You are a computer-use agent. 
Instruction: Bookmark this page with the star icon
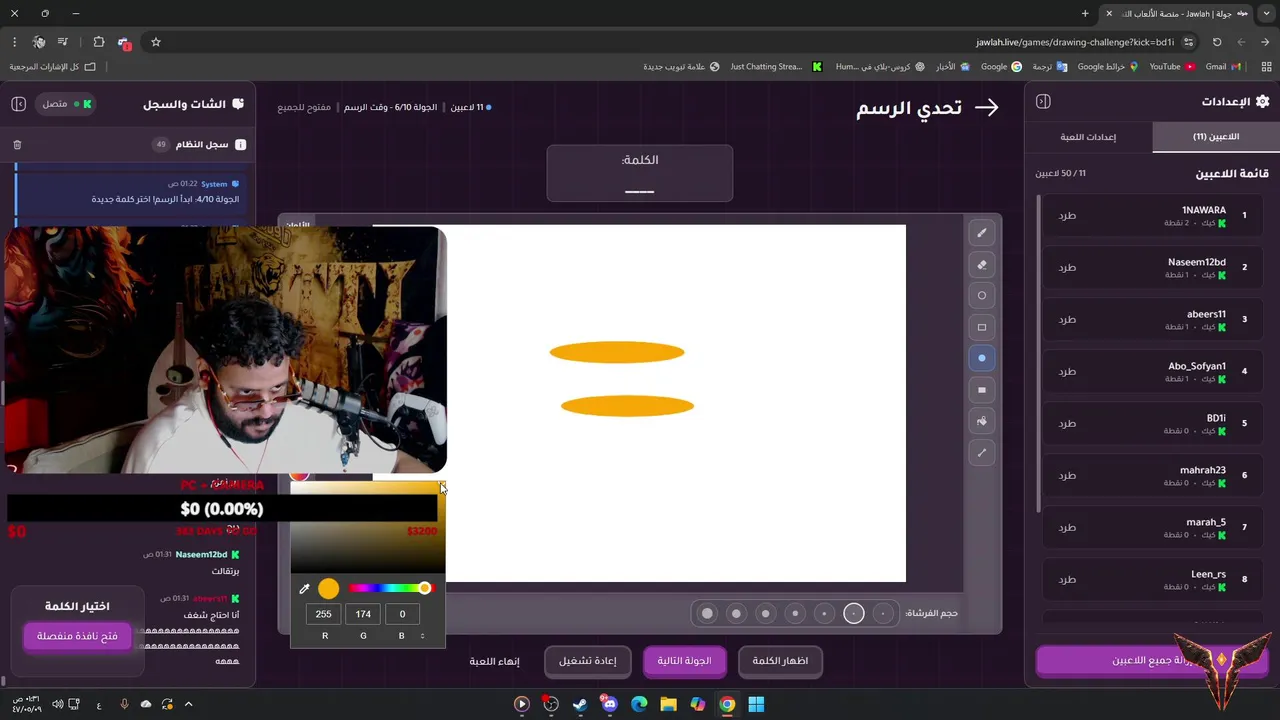[x=156, y=42]
